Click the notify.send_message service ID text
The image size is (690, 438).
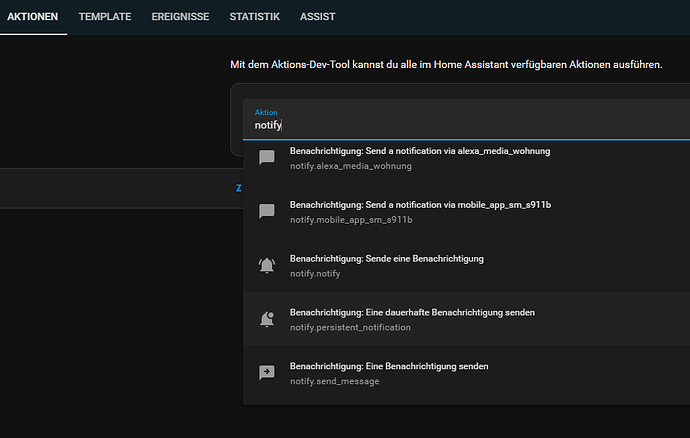coord(334,381)
